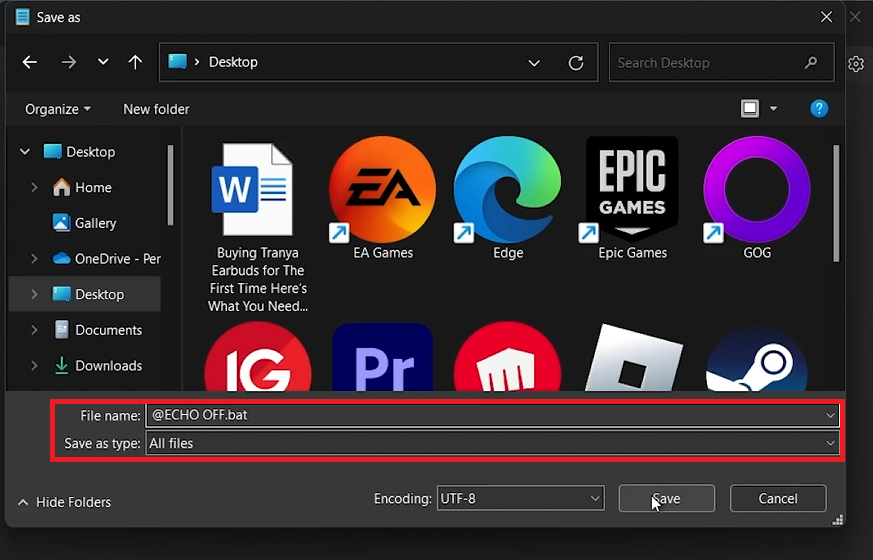The image size is (873, 560).
Task: Toggle Hide Folders pane
Action: [64, 502]
